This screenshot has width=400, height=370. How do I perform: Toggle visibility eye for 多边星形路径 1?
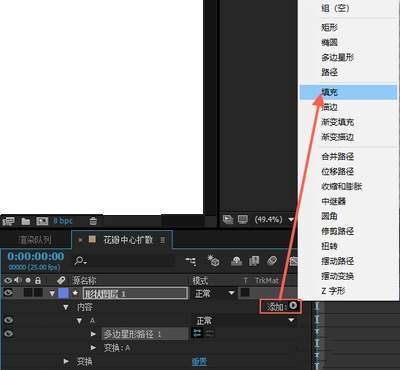click(8, 333)
